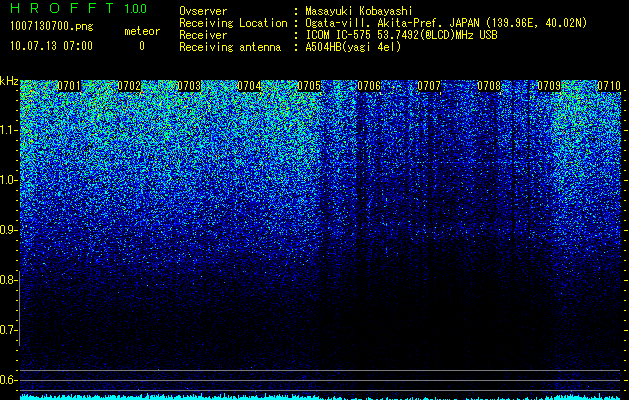
Task: Click the HROFFT title text
Action: (62, 8)
